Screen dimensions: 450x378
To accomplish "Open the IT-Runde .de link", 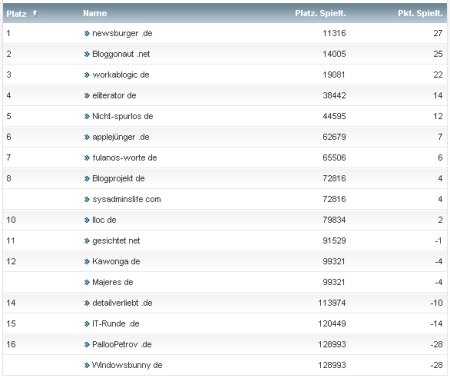I will tap(116, 324).
